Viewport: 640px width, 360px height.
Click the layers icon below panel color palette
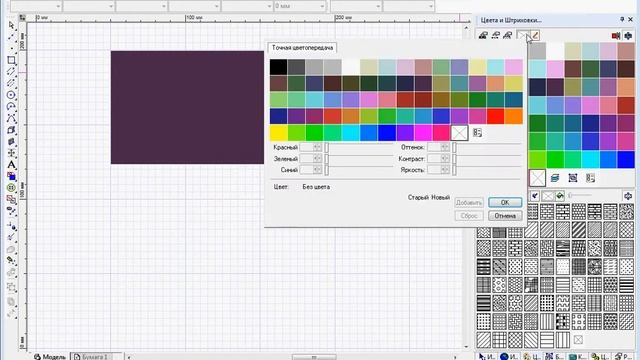click(x=555, y=178)
